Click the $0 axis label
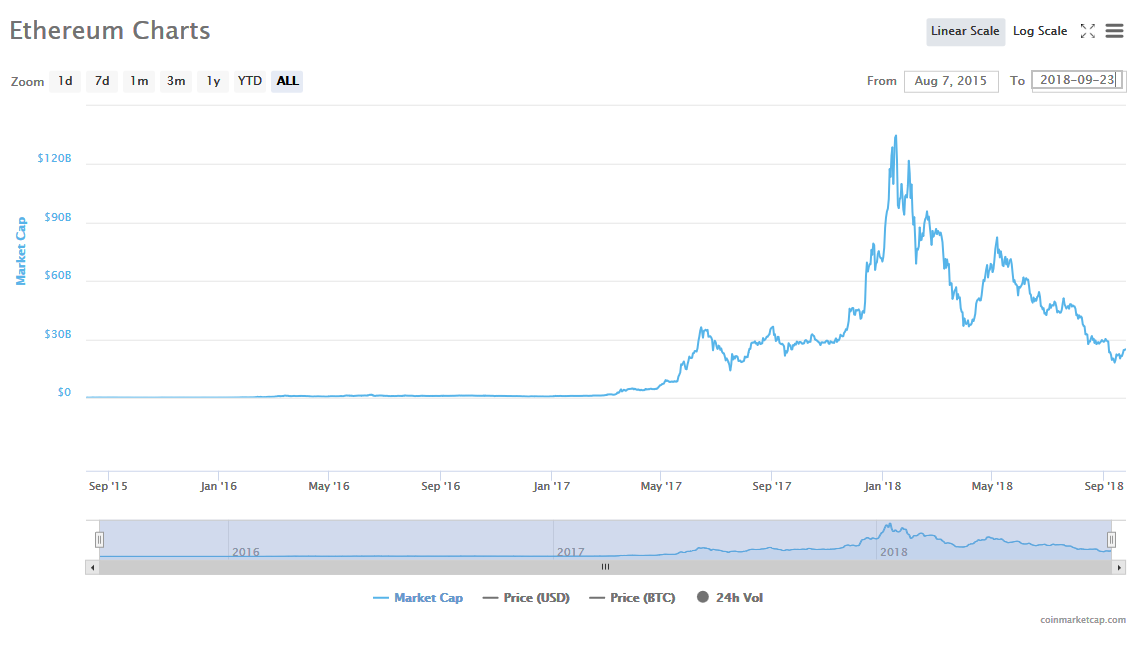 (64, 392)
